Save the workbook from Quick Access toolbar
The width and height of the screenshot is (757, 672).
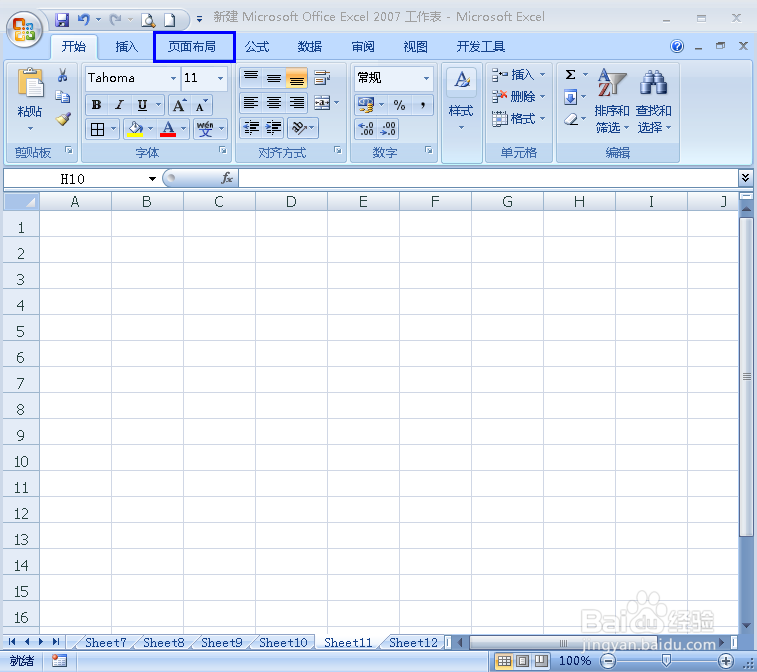62,20
